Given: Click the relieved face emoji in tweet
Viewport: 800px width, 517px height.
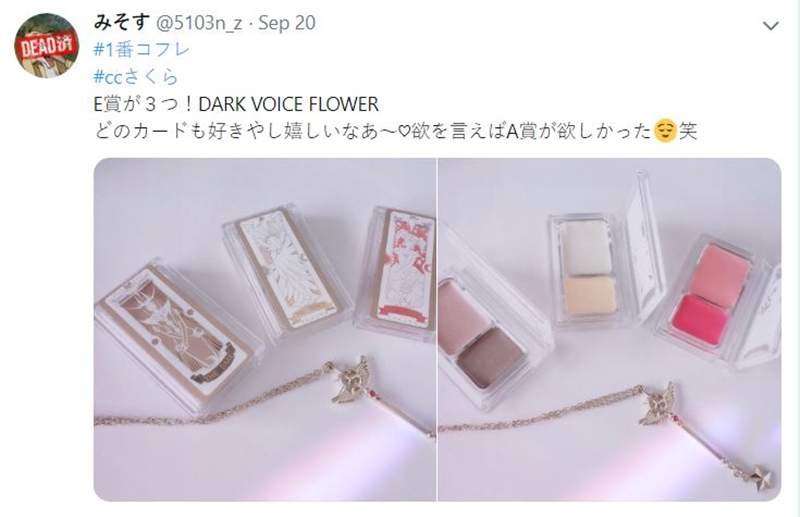Looking at the screenshot, I should (x=665, y=131).
